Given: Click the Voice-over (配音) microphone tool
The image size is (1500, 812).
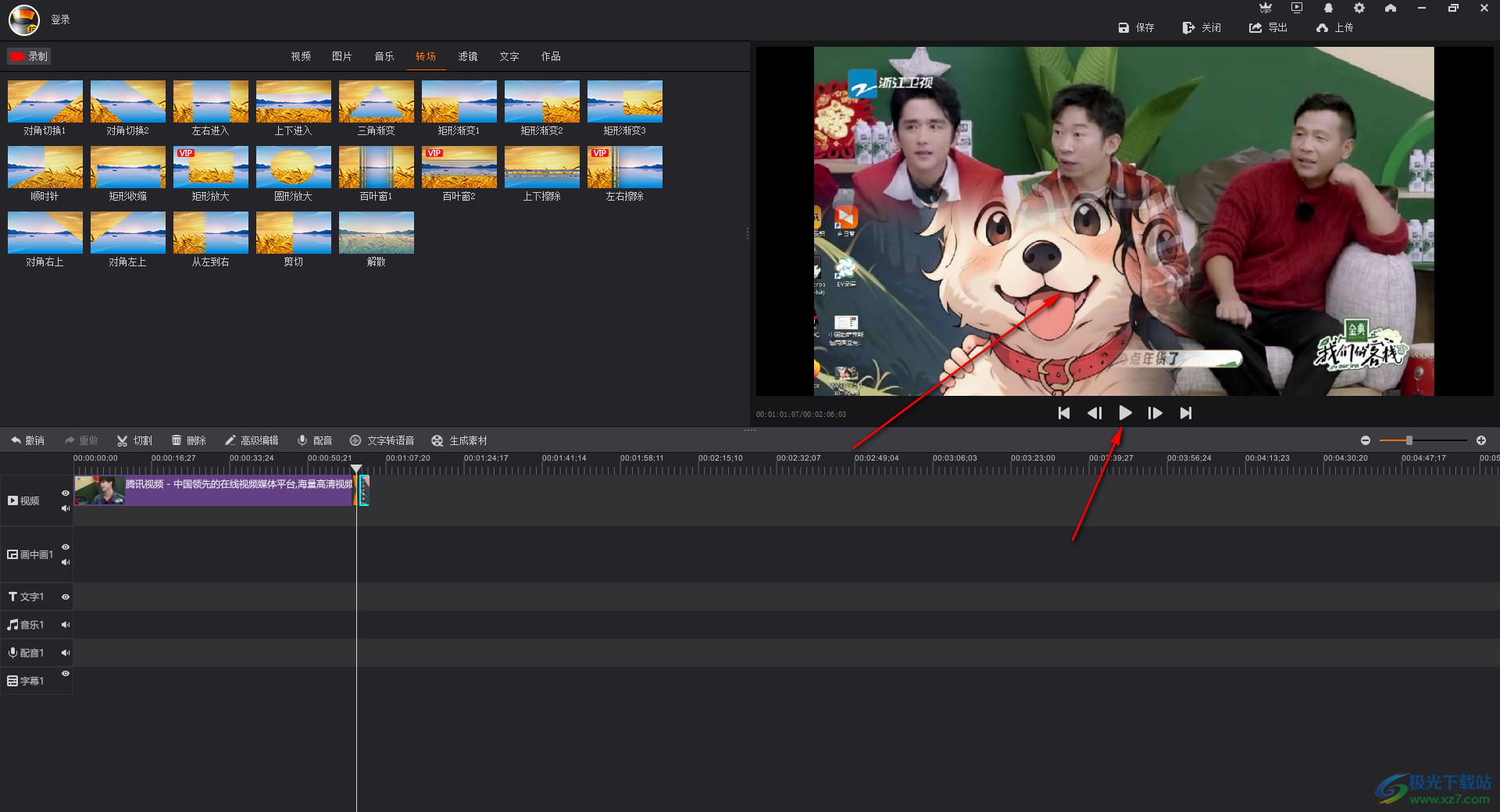Looking at the screenshot, I should [x=315, y=440].
